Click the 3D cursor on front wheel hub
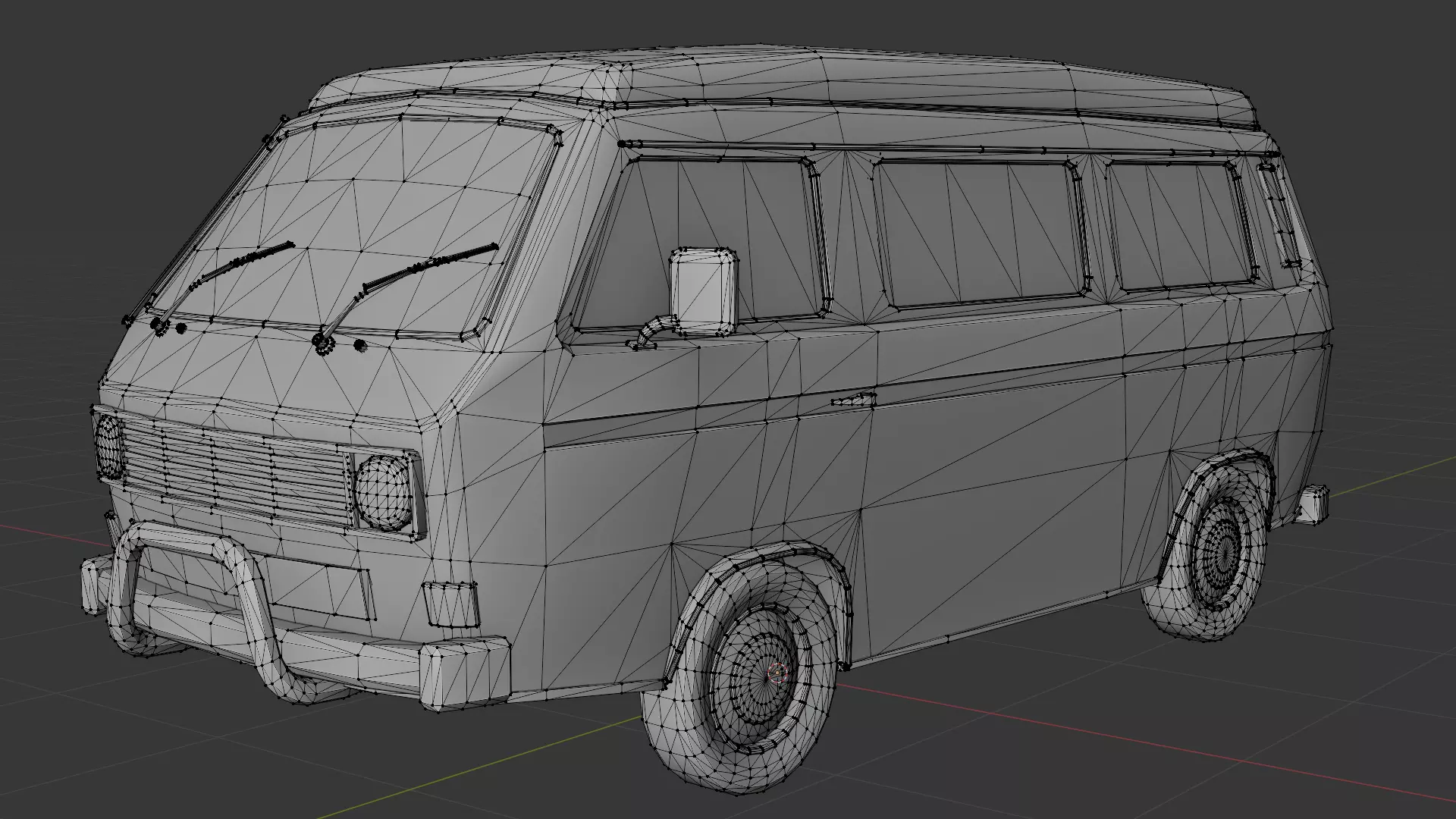 [778, 672]
